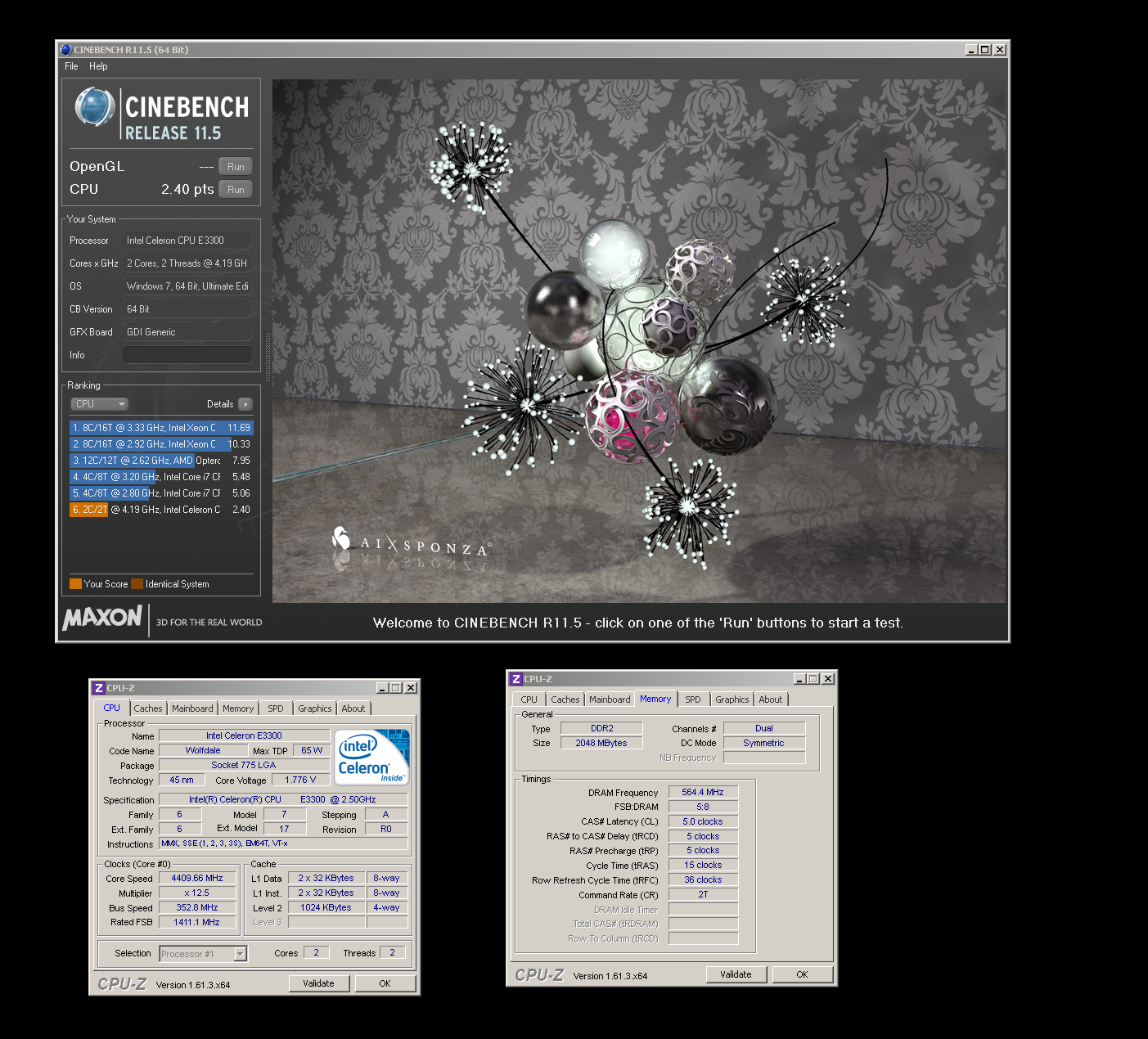Close the left CPU-Z window
The image size is (1148, 1039).
point(411,688)
